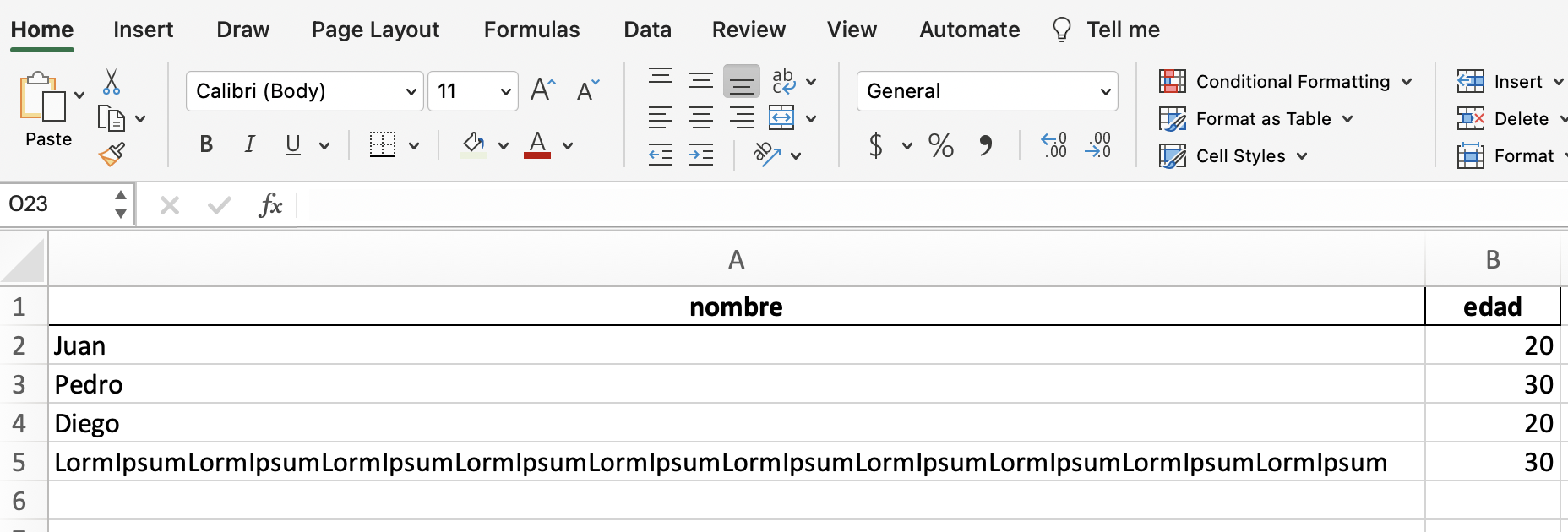
Task: Decrease decimal places shown
Action: tap(1098, 145)
